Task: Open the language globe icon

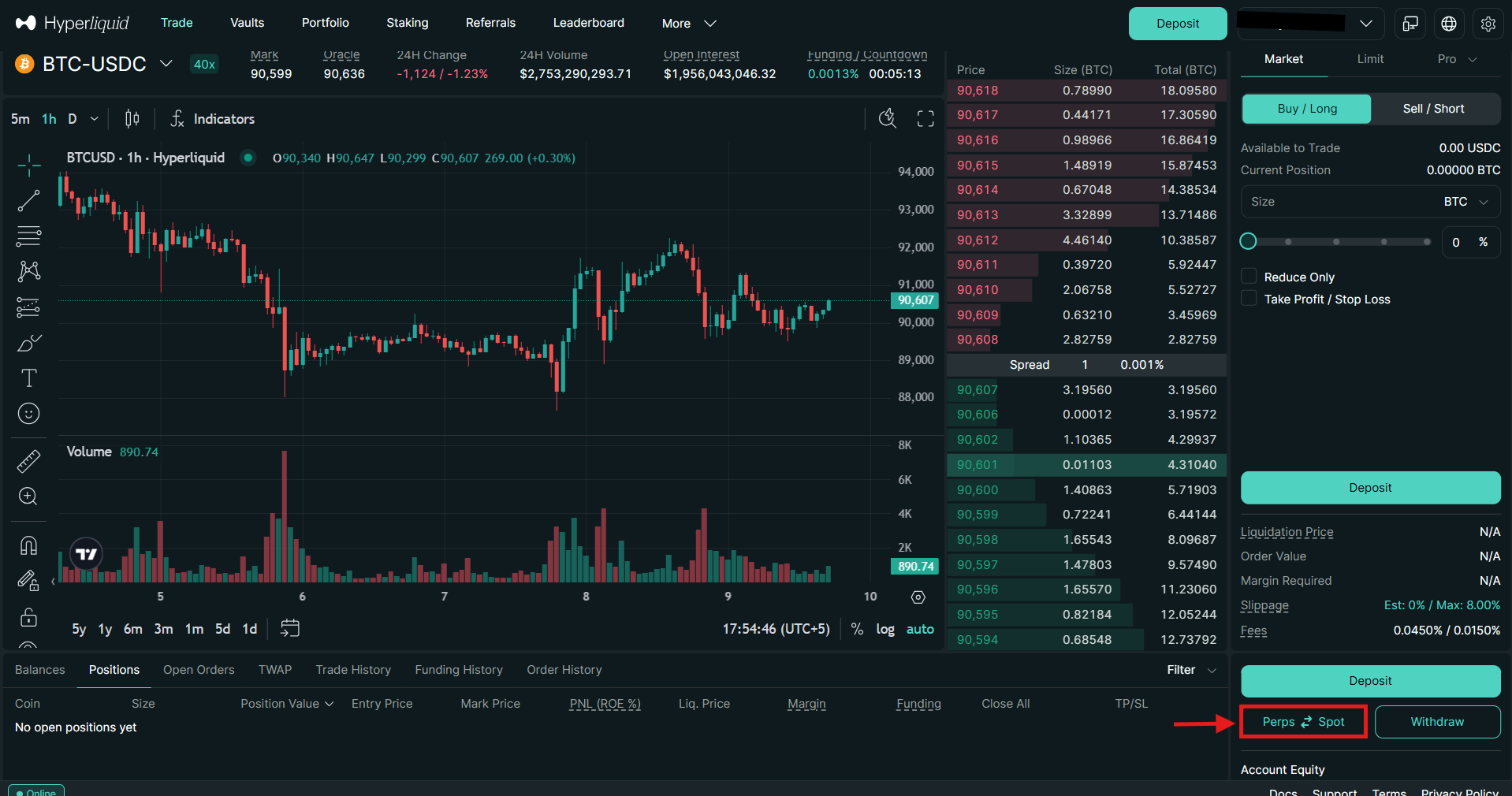Action: tap(1449, 24)
